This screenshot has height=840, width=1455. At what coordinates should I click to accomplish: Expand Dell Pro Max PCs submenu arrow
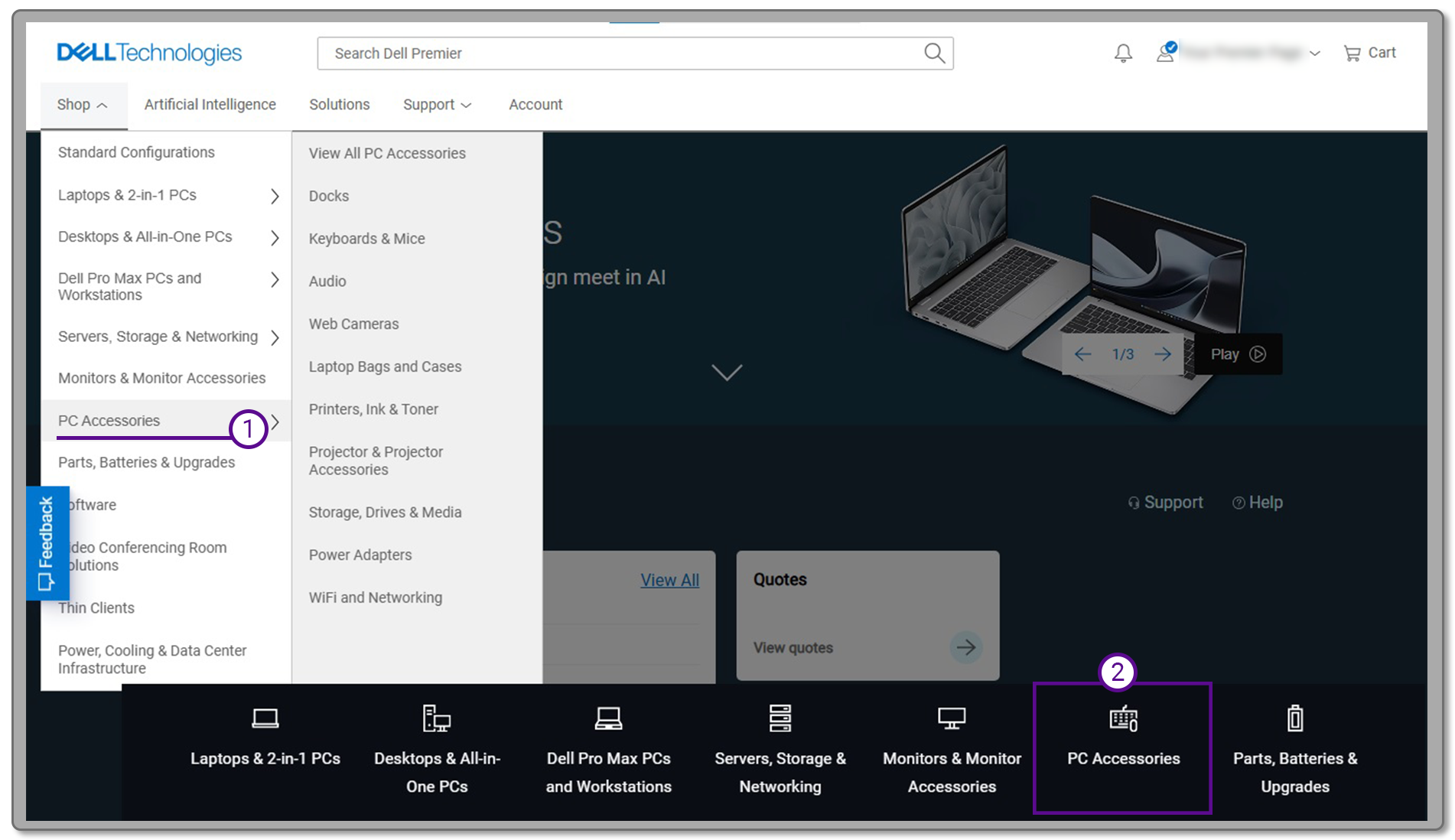tap(275, 279)
